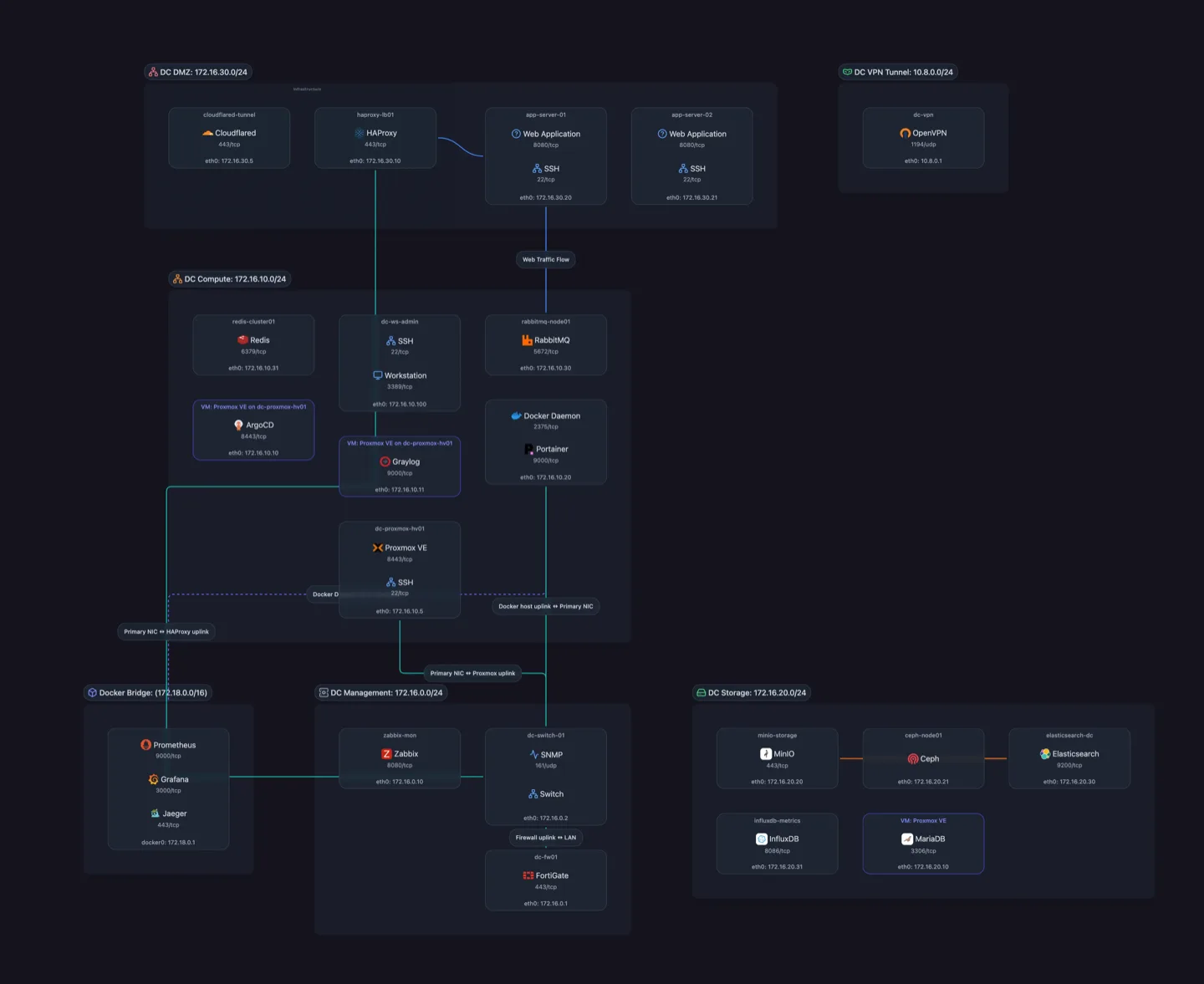Select the Grafana icon in Docker Bridge
Viewport: 1204px width, 984px height.
(152, 778)
